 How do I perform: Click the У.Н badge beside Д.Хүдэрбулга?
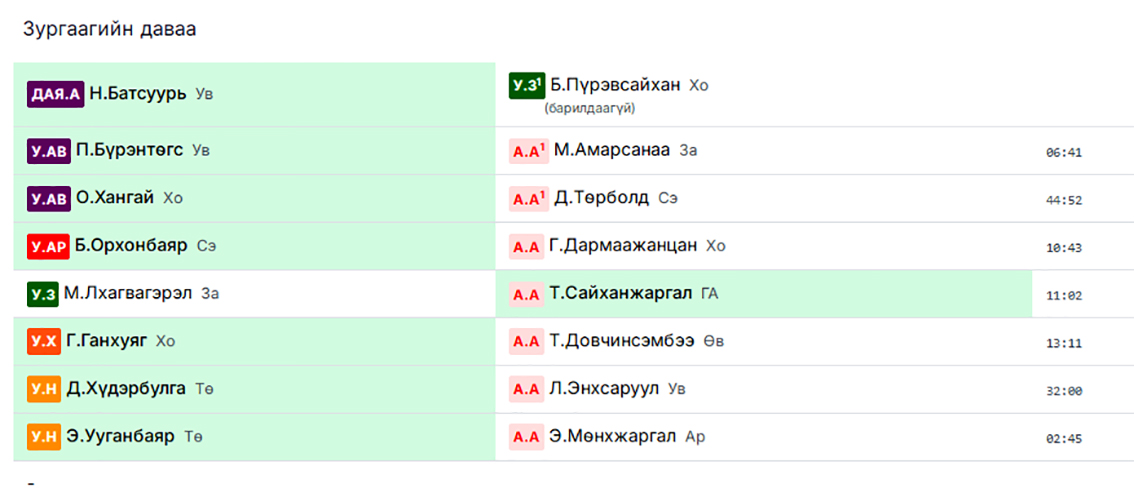coord(44,389)
